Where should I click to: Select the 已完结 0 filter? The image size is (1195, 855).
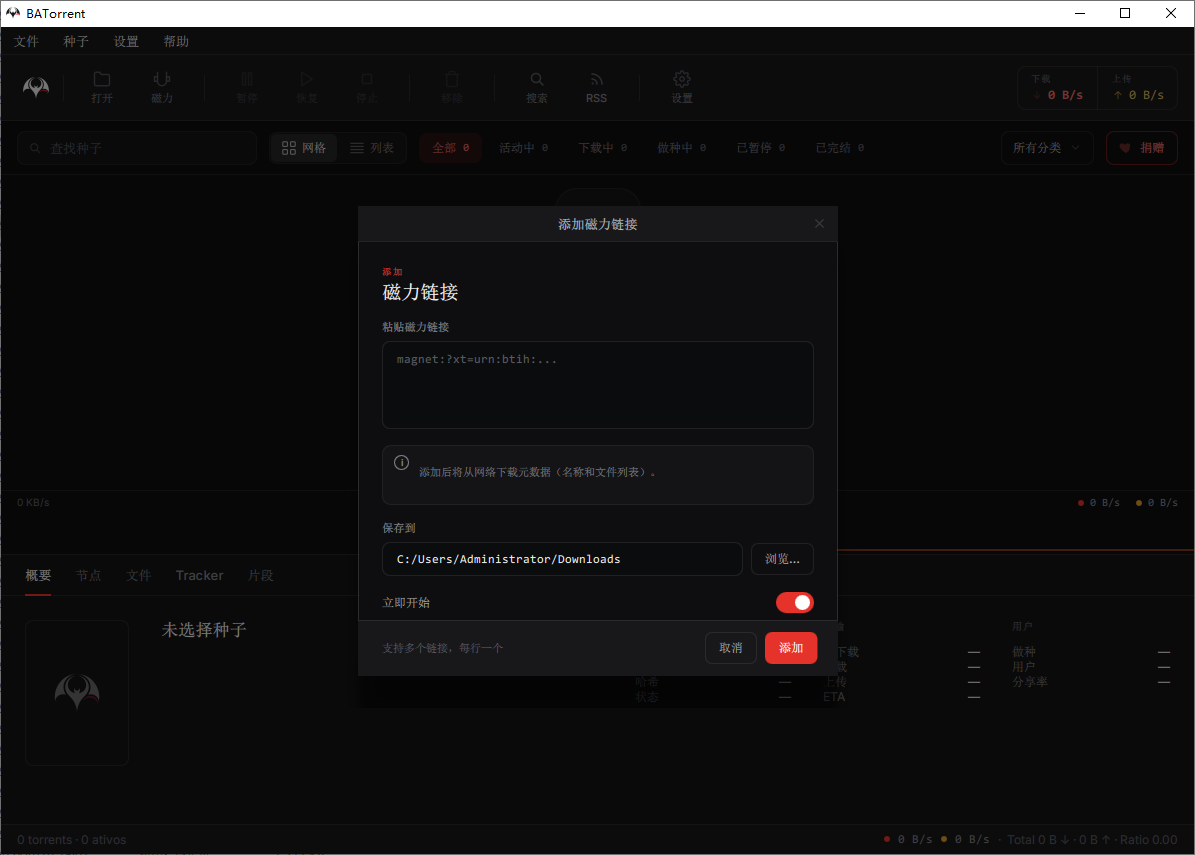pyautogui.click(x=840, y=148)
